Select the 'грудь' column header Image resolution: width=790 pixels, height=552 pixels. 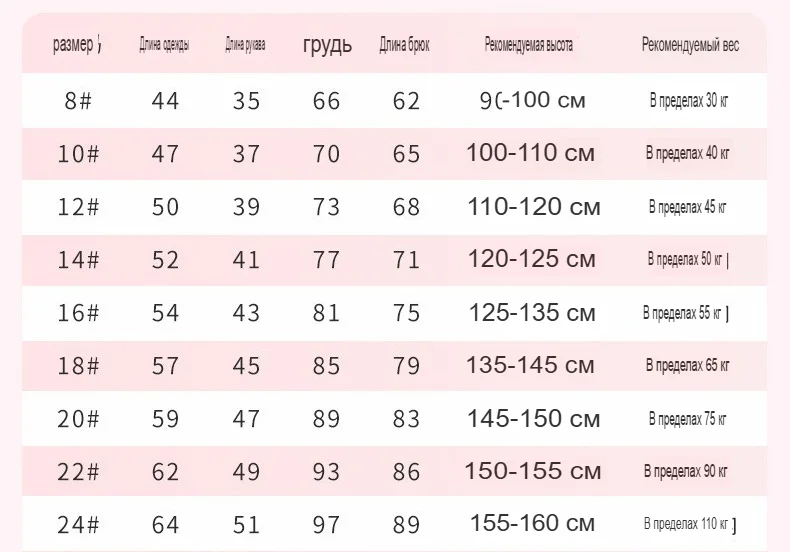327,45
